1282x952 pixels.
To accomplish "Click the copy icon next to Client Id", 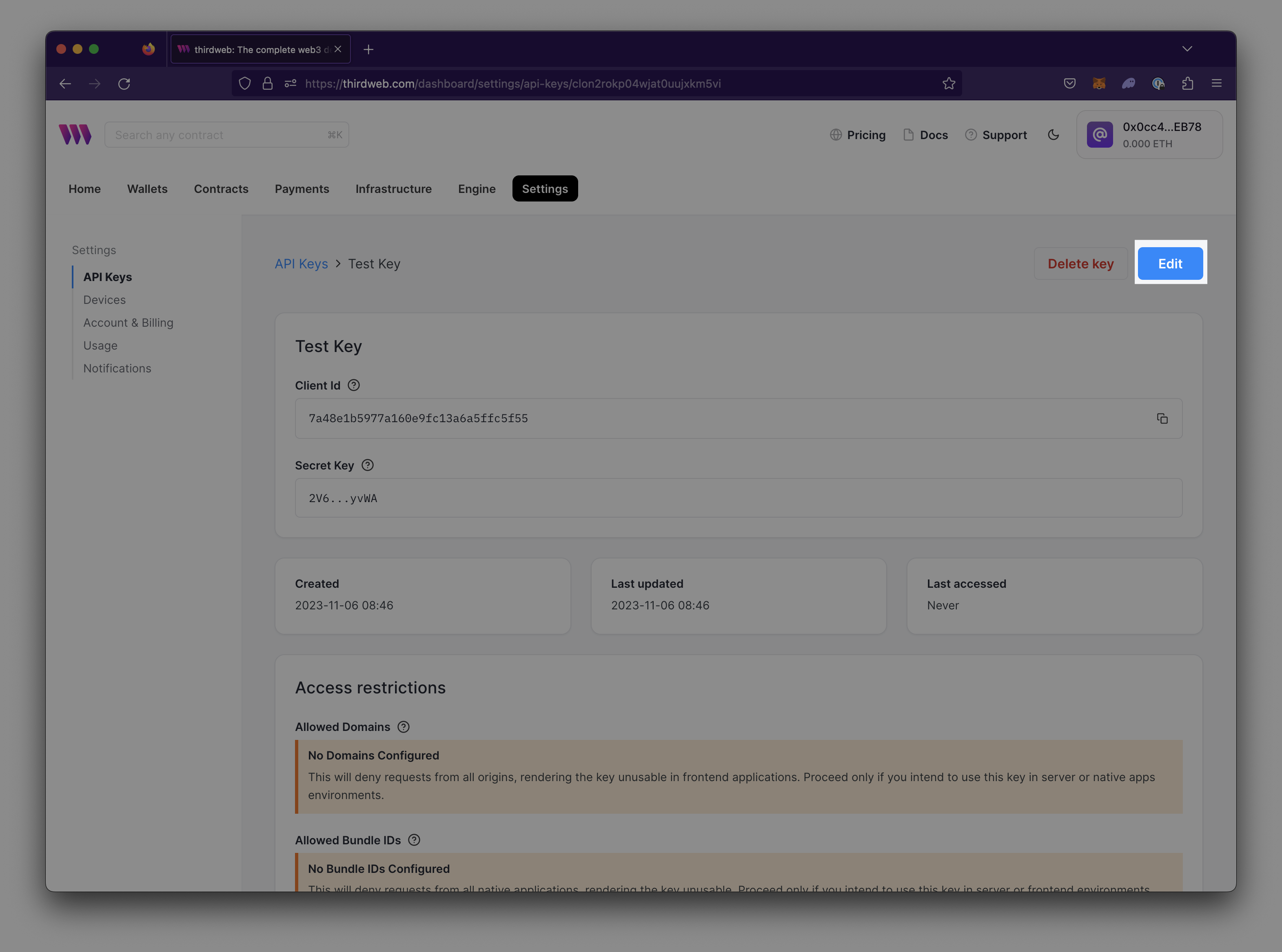I will pyautogui.click(x=1162, y=418).
